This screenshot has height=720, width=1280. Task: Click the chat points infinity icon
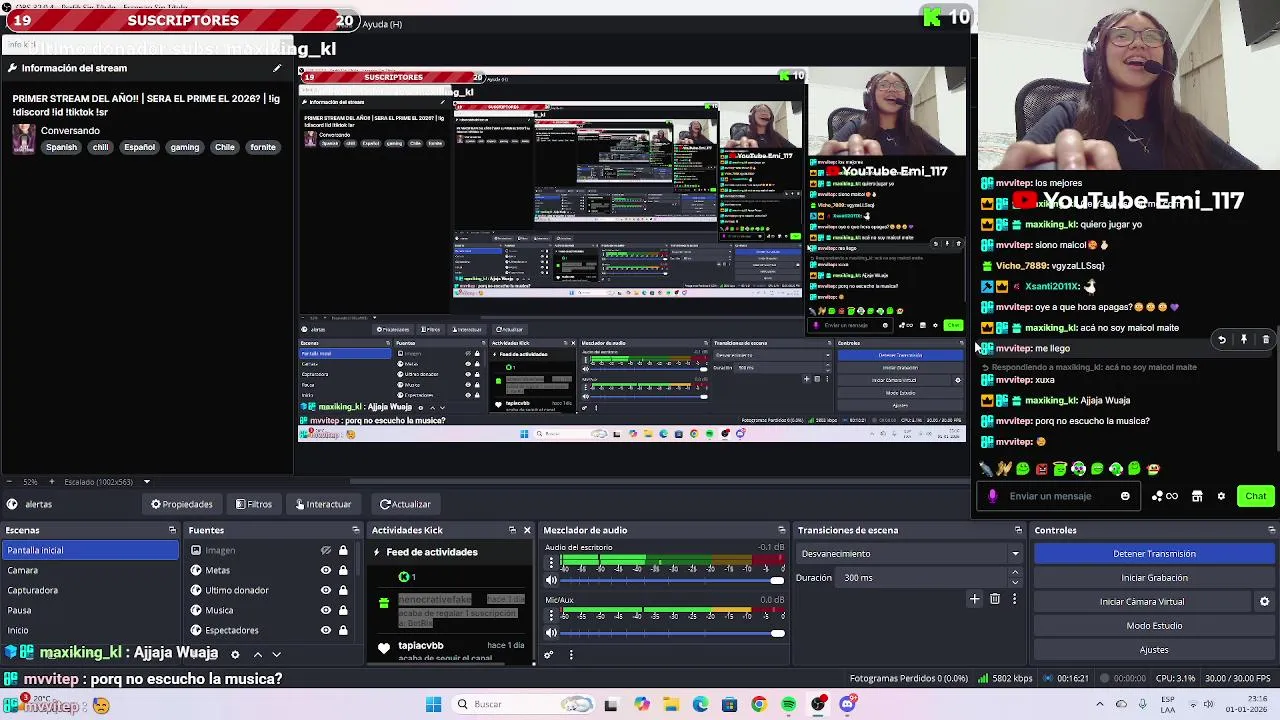point(1165,496)
